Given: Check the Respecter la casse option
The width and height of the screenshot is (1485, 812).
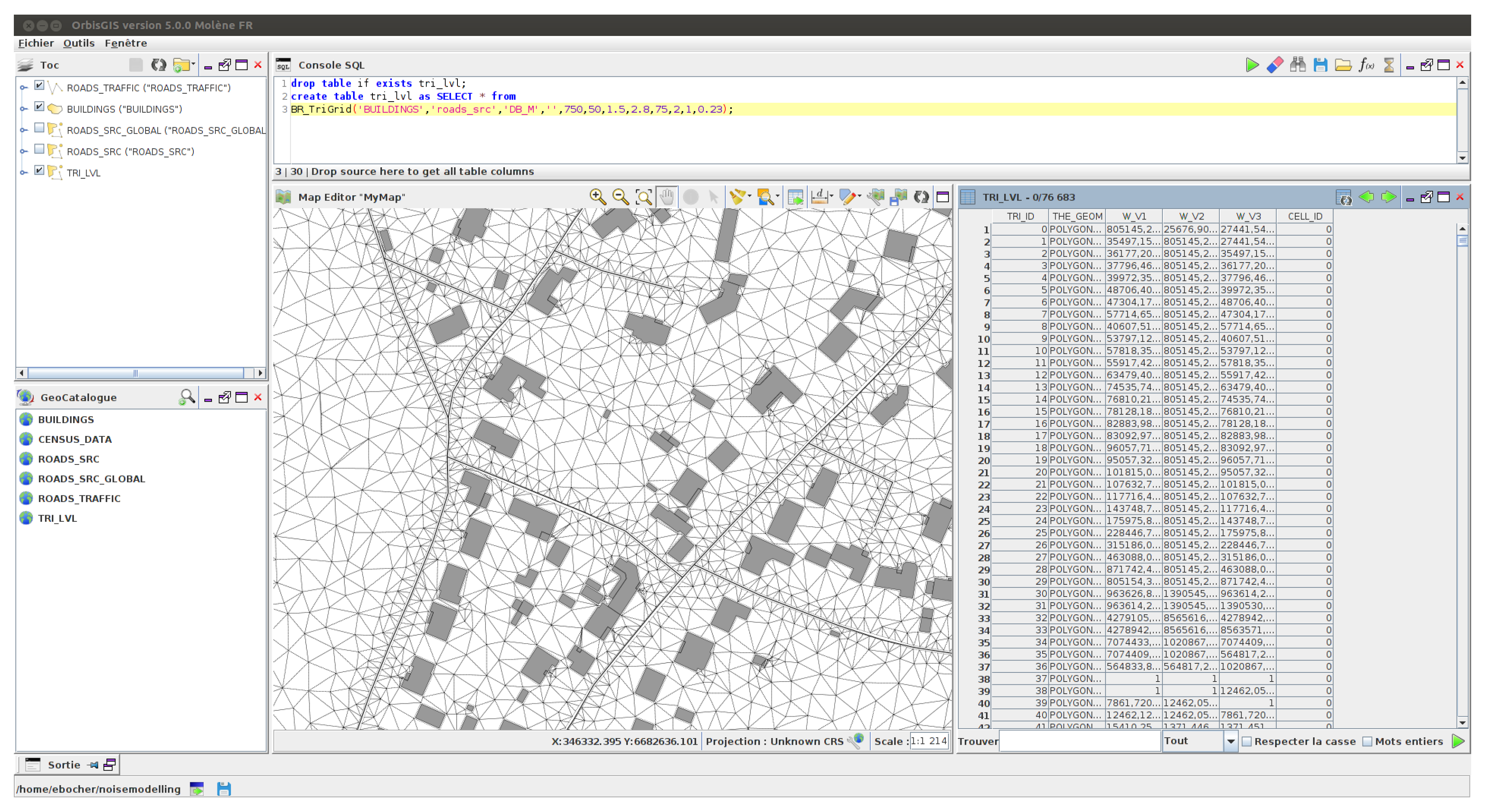Looking at the screenshot, I should 1246,742.
